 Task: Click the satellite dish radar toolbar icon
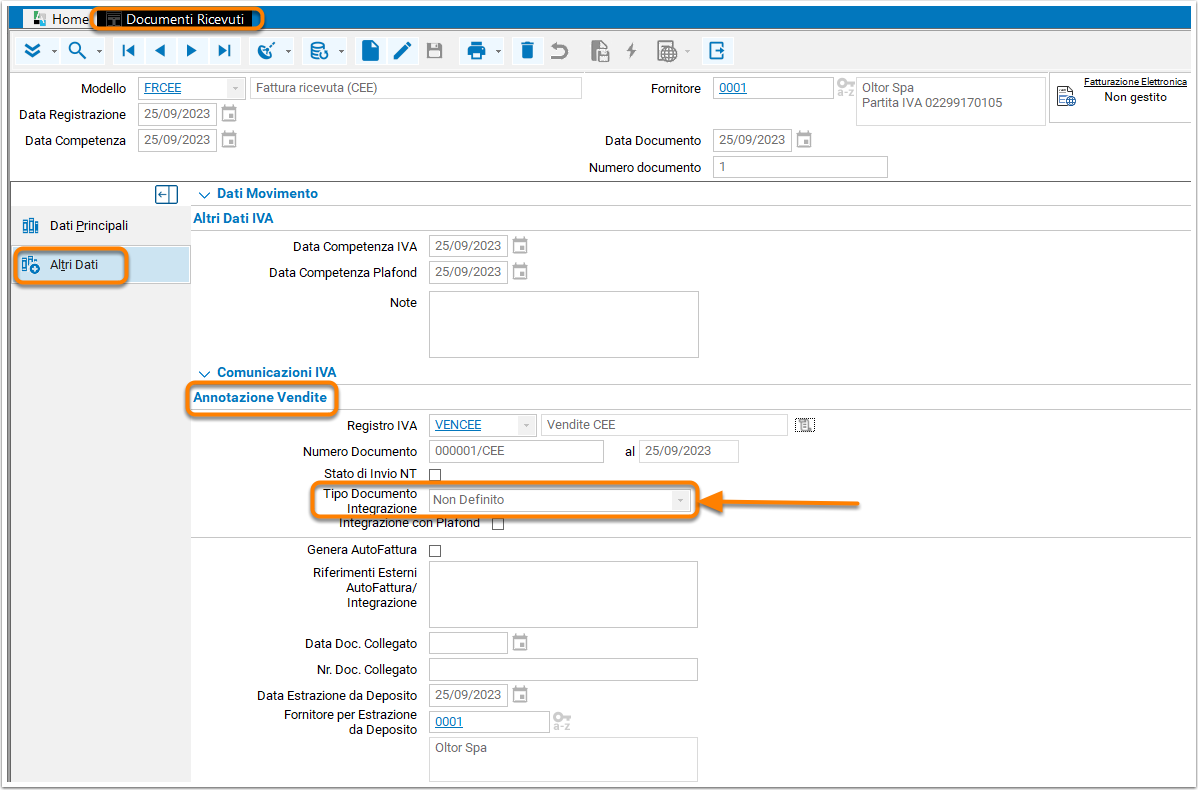(267, 51)
